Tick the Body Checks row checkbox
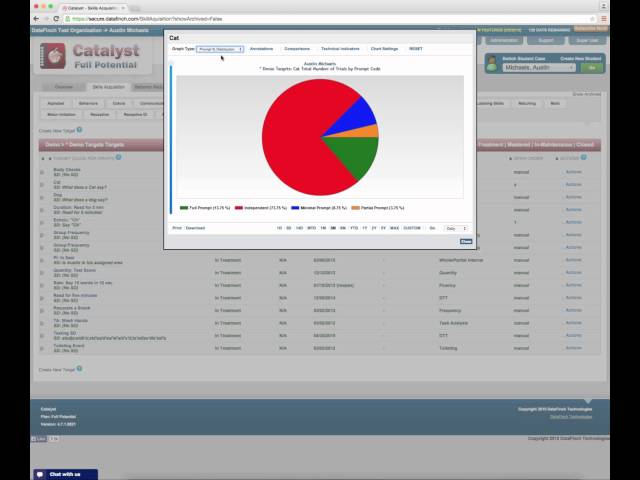The height and width of the screenshot is (480, 640). pyautogui.click(x=42, y=172)
